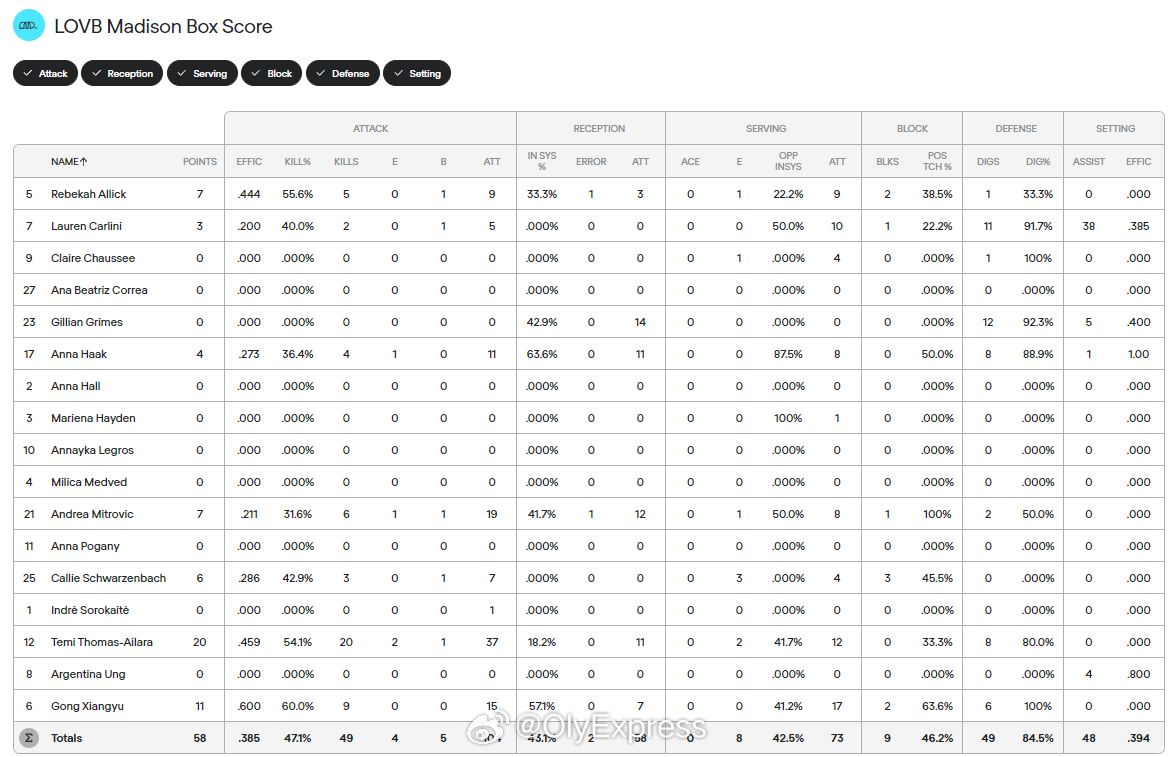Toggle the Block filter chip

tap(272, 74)
